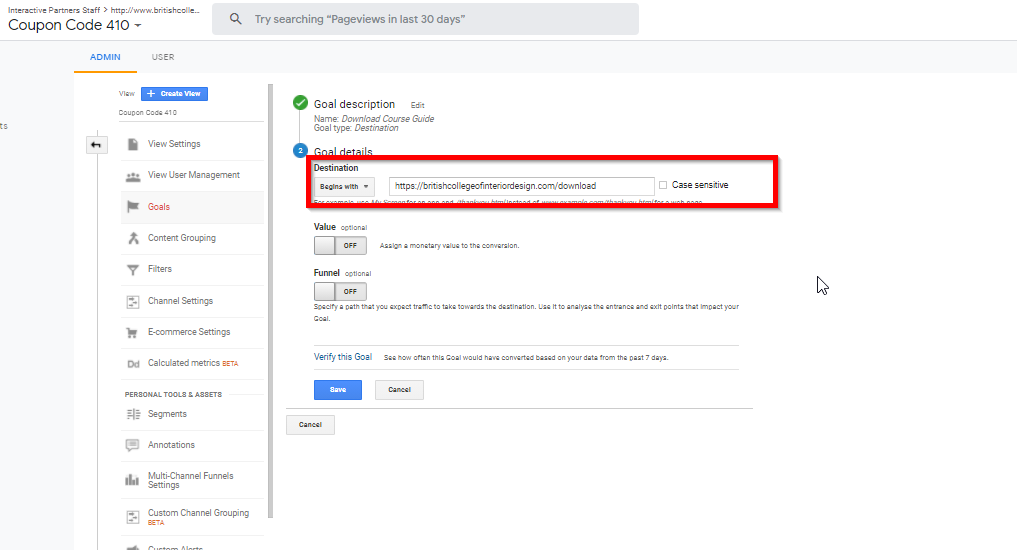1017x550 pixels.
Task: Click the Annotations speech bubble icon
Action: [132, 445]
